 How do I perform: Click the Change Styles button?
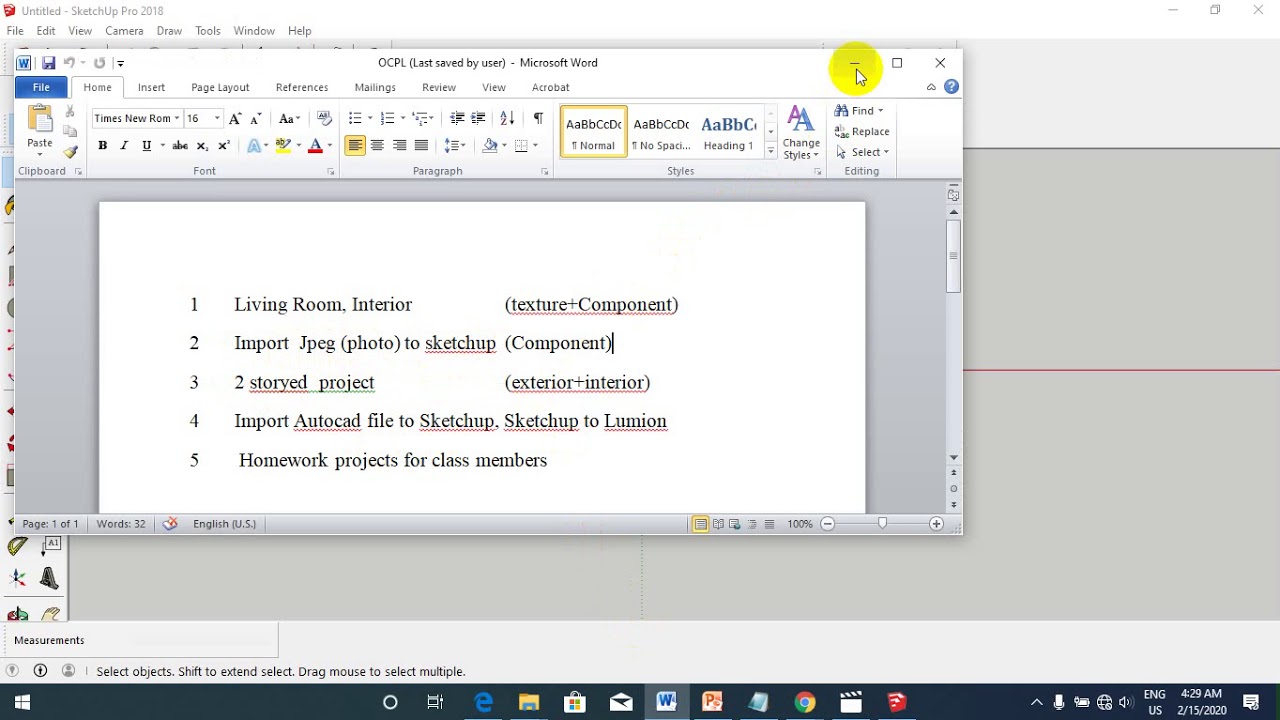[801, 133]
